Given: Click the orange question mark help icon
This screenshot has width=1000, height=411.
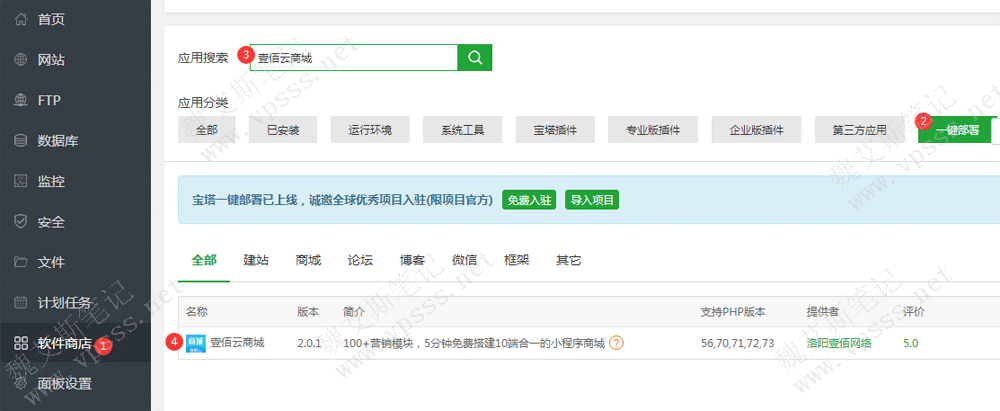Looking at the screenshot, I should [x=616, y=343].
